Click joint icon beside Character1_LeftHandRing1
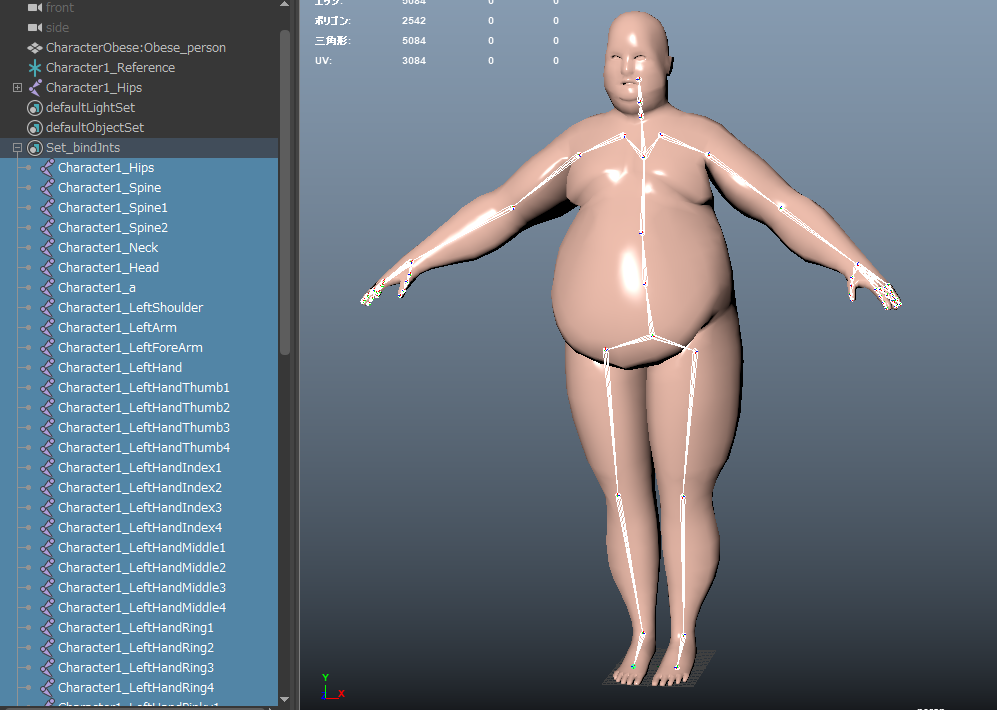Screen dimensions: 997x710 47,628
